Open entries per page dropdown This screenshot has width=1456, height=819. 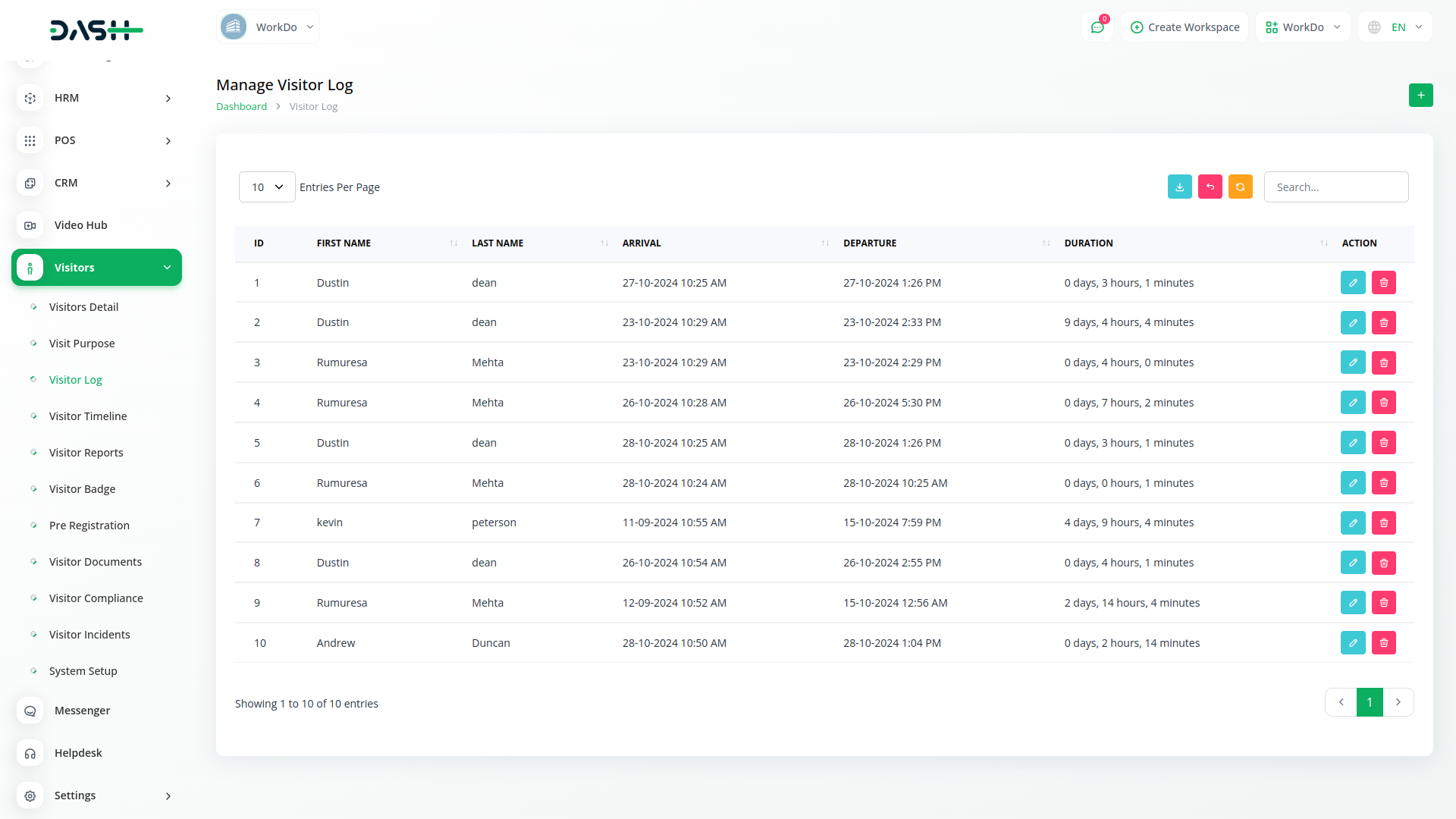point(267,187)
